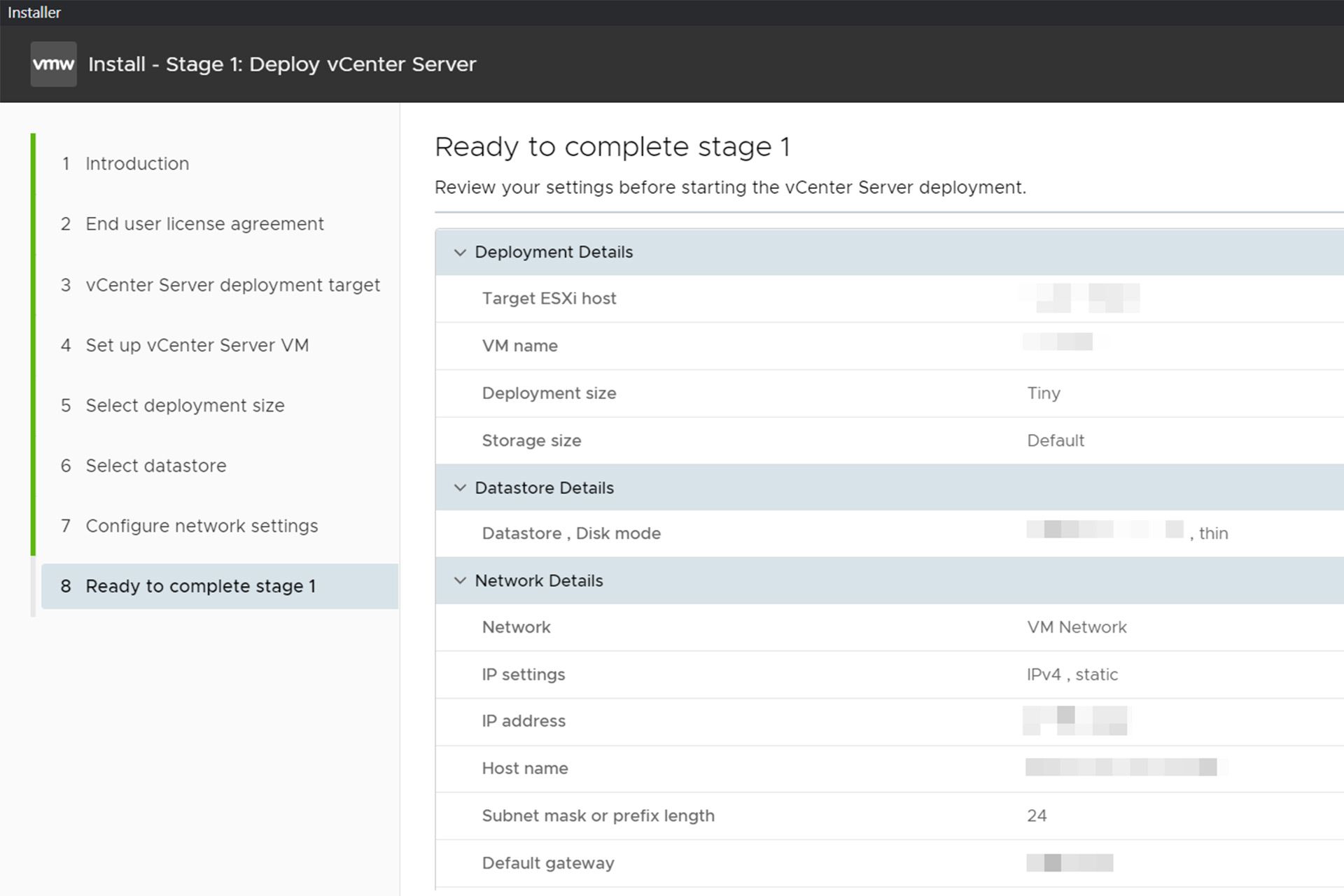Open step 5 Select deployment size

[173, 405]
